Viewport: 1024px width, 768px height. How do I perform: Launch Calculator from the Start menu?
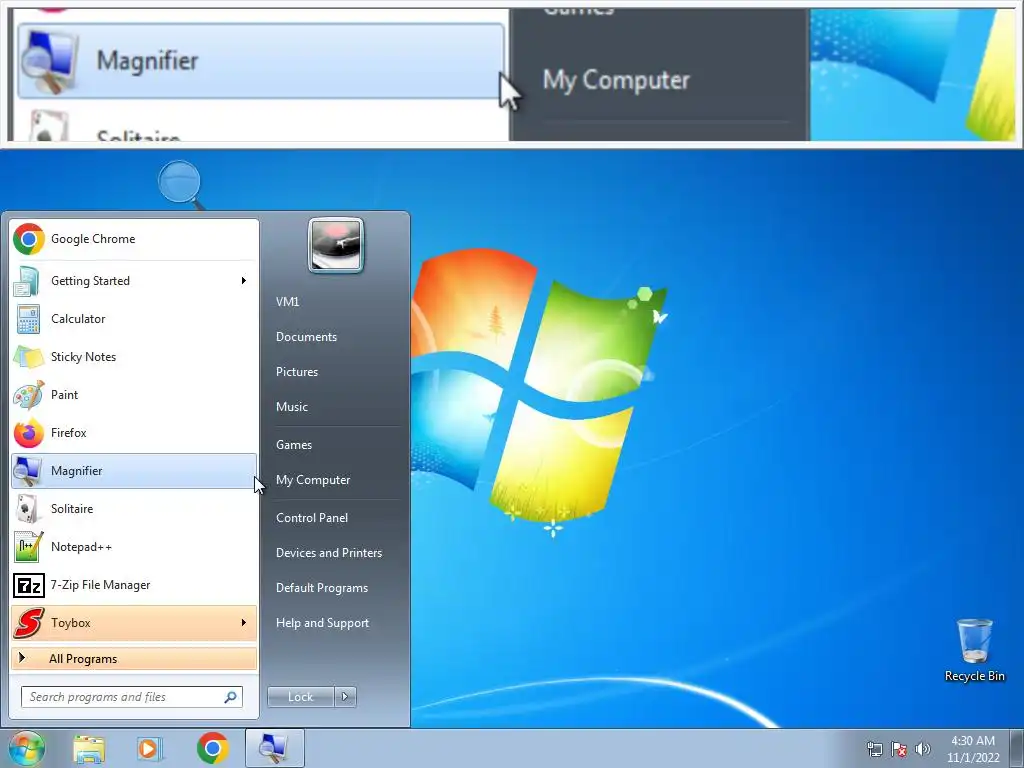pos(134,319)
